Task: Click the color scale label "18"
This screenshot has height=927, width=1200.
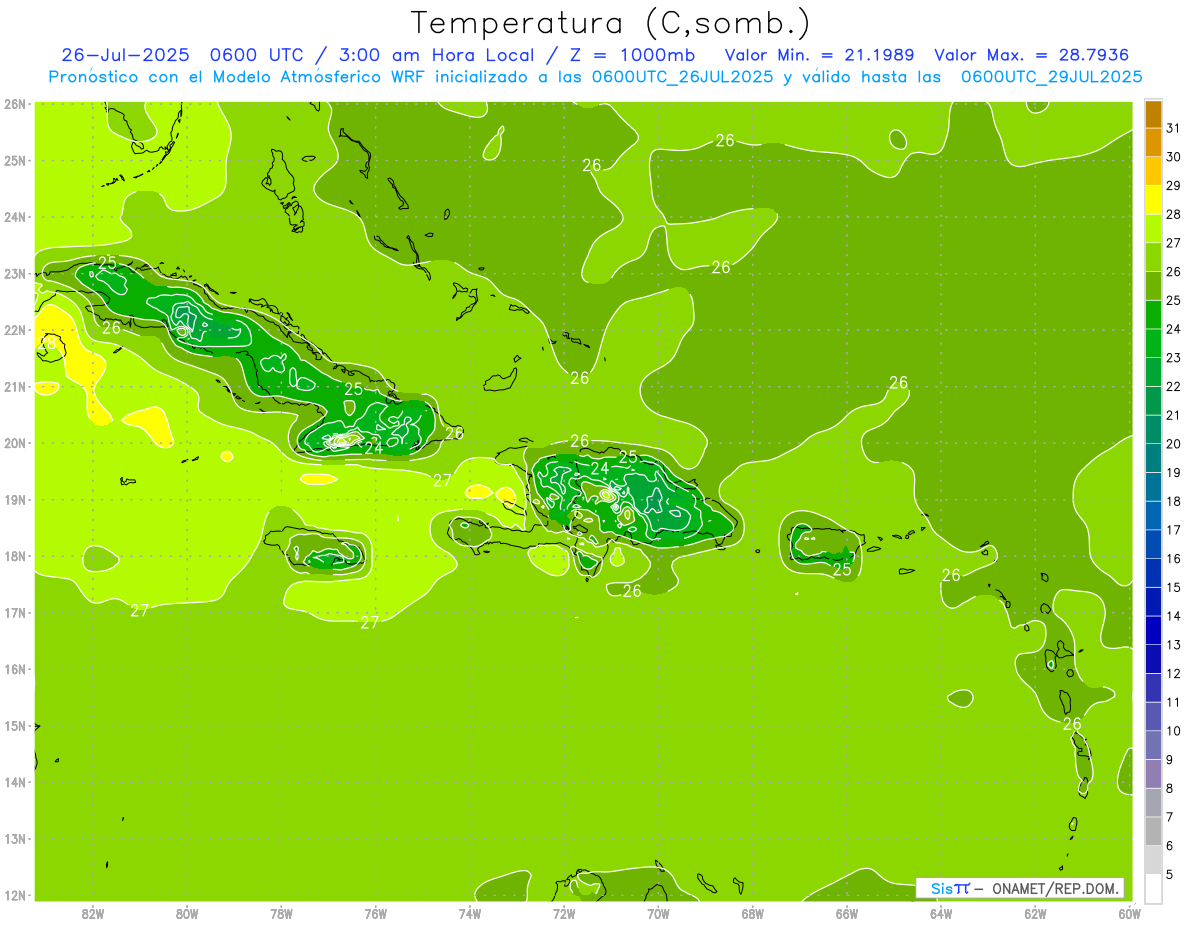Action: [x=1174, y=501]
